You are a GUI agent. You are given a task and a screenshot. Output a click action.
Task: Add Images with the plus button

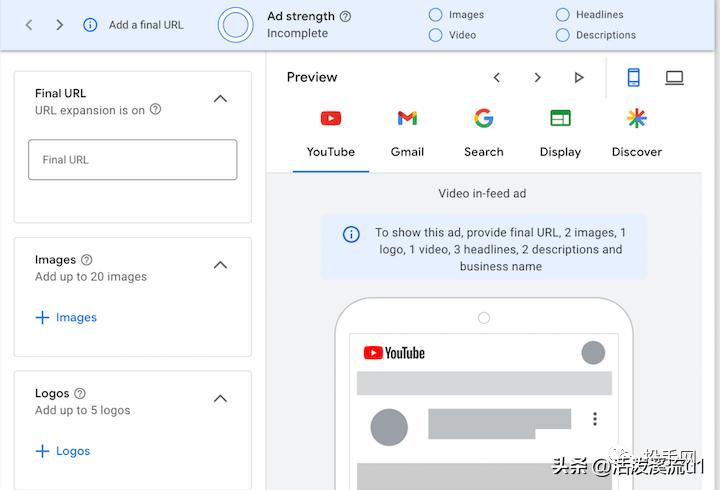(66, 317)
